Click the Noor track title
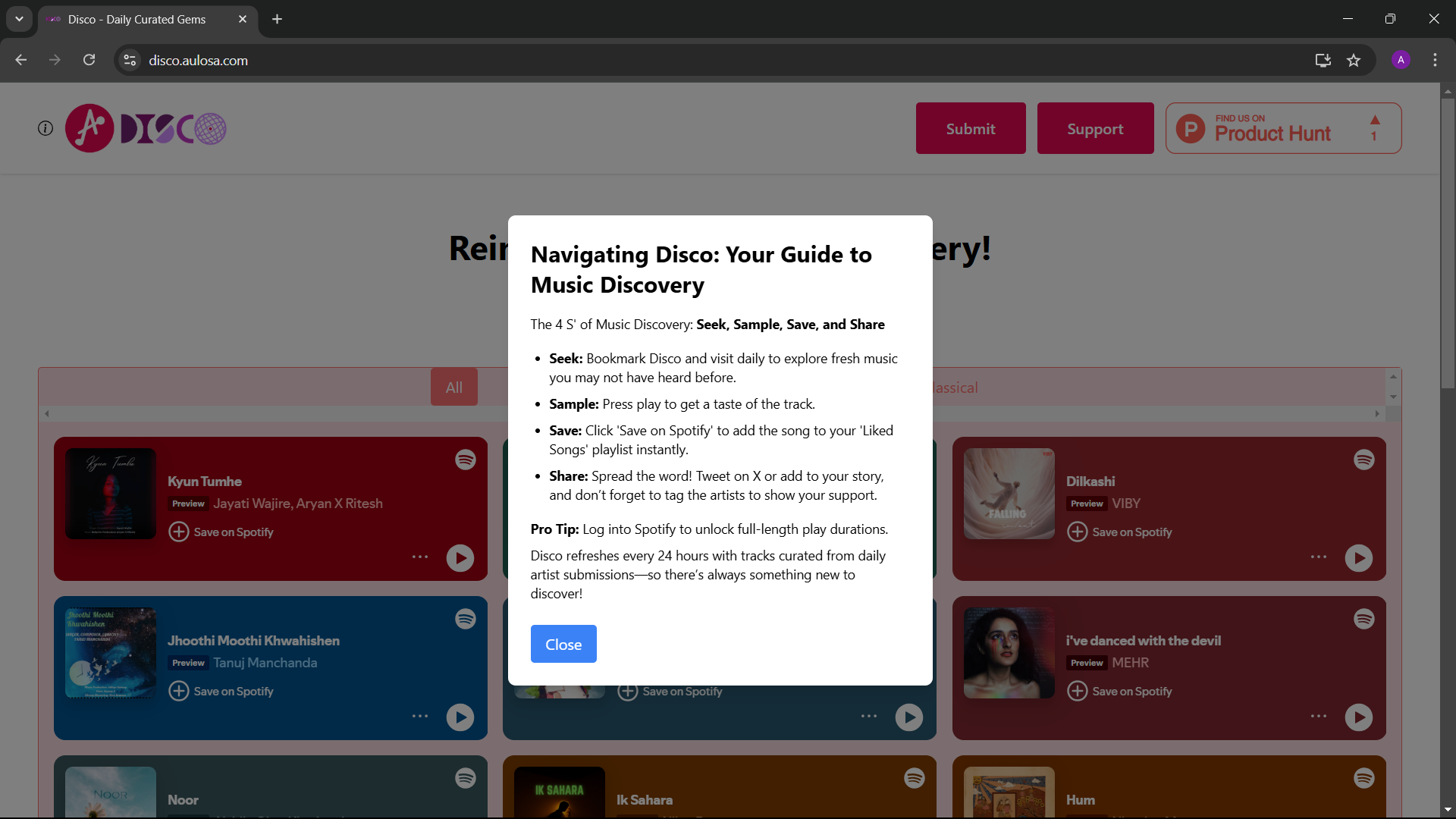This screenshot has height=819, width=1456. pos(183,800)
